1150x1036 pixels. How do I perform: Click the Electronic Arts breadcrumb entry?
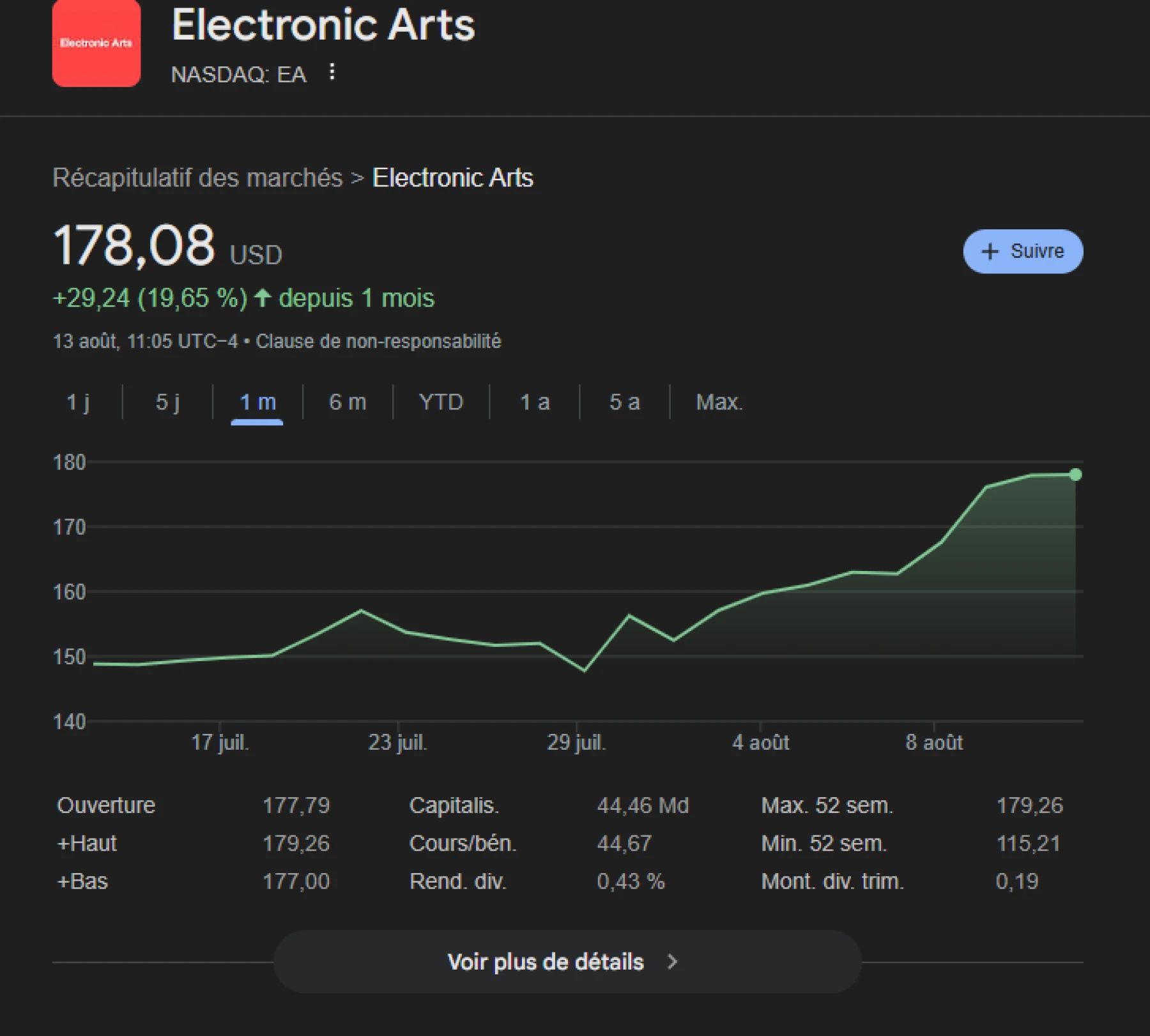[452, 178]
